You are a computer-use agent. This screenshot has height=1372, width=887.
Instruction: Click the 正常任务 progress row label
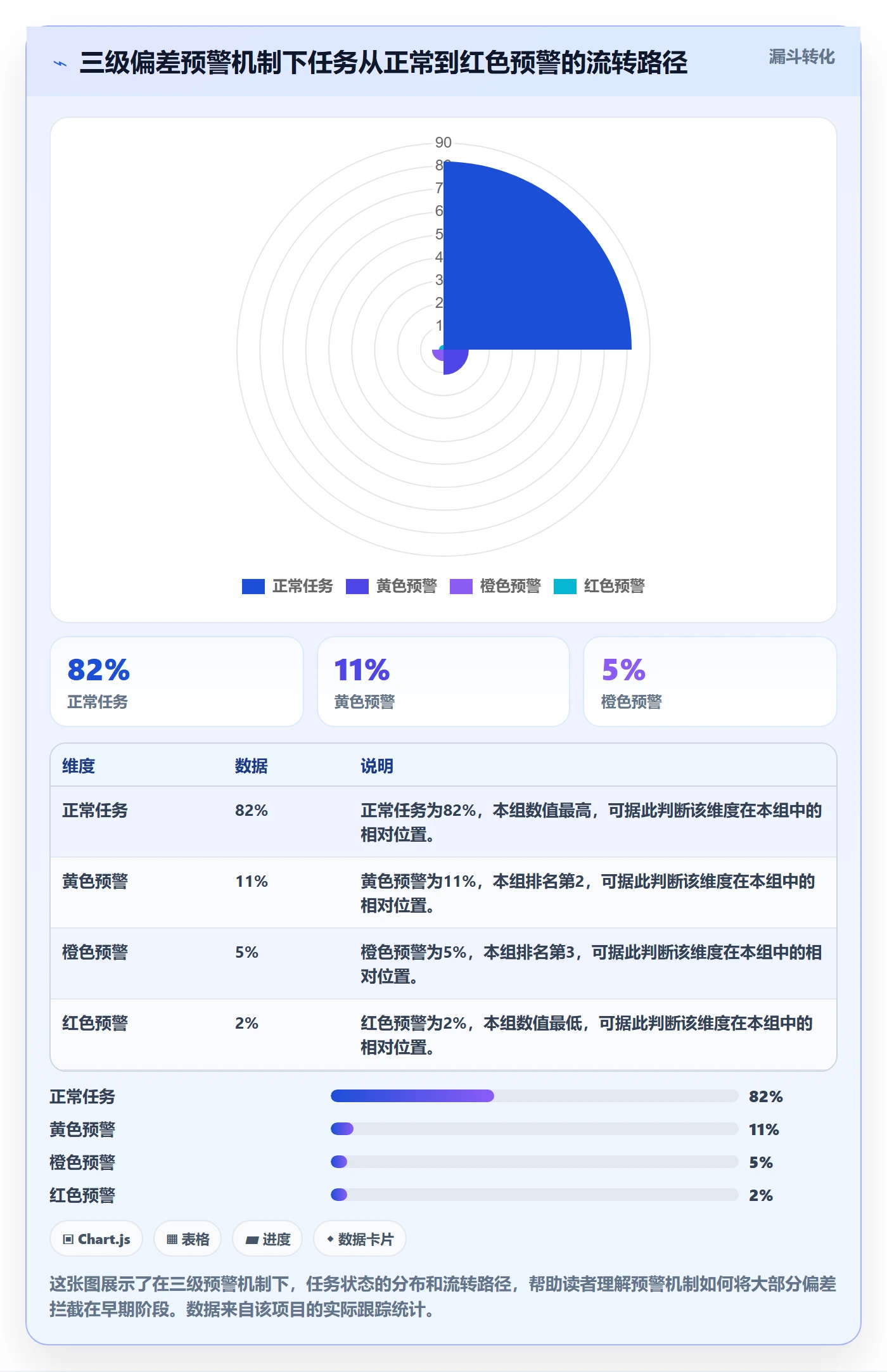82,1096
